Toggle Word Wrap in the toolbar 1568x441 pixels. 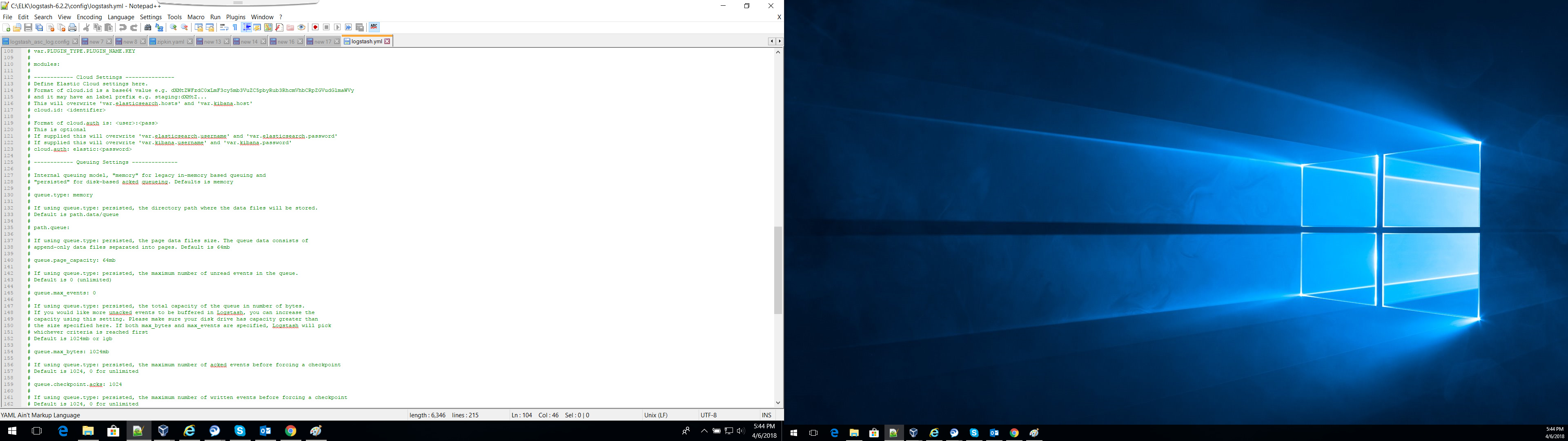pos(224,27)
